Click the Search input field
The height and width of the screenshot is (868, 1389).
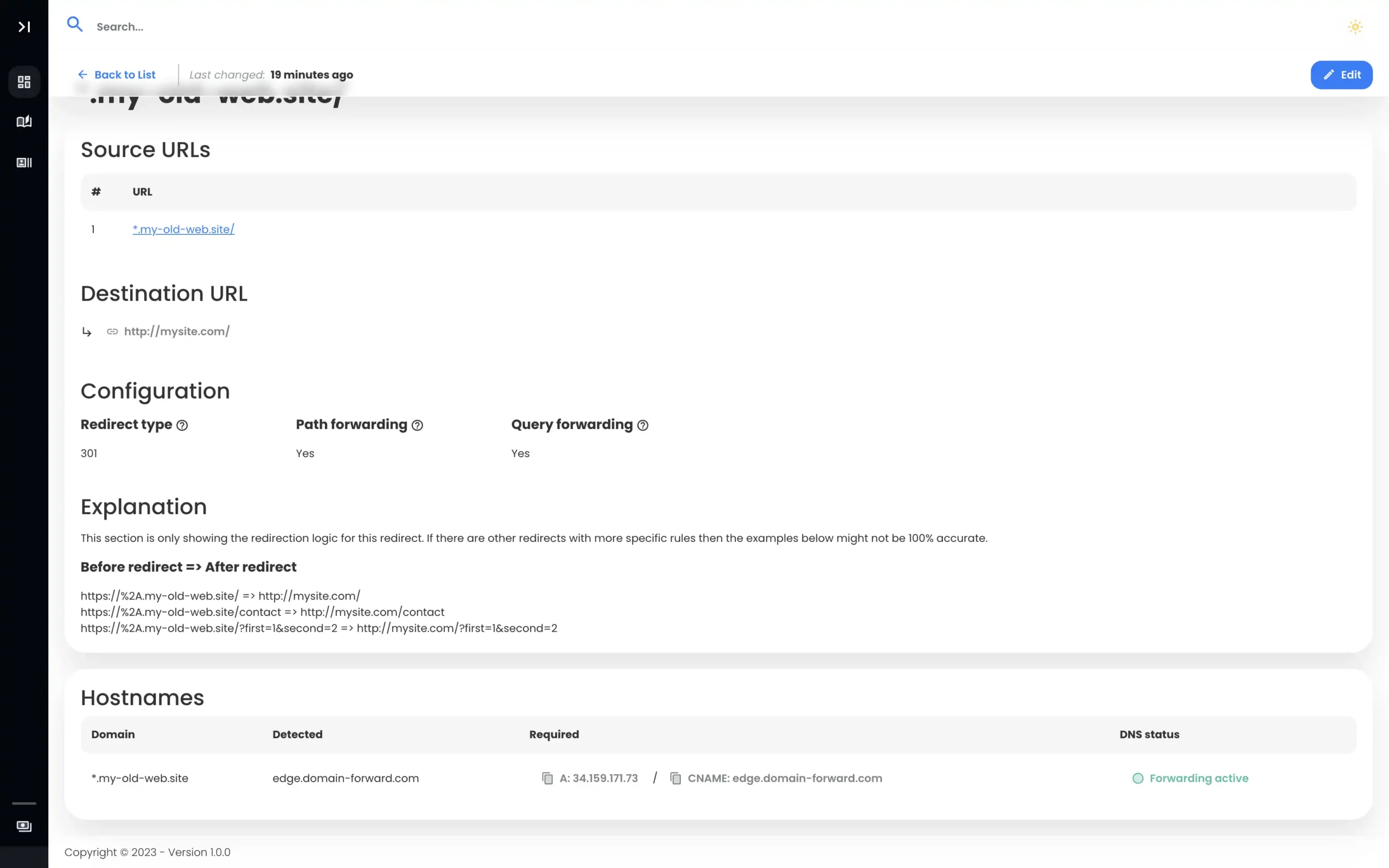click(x=119, y=26)
